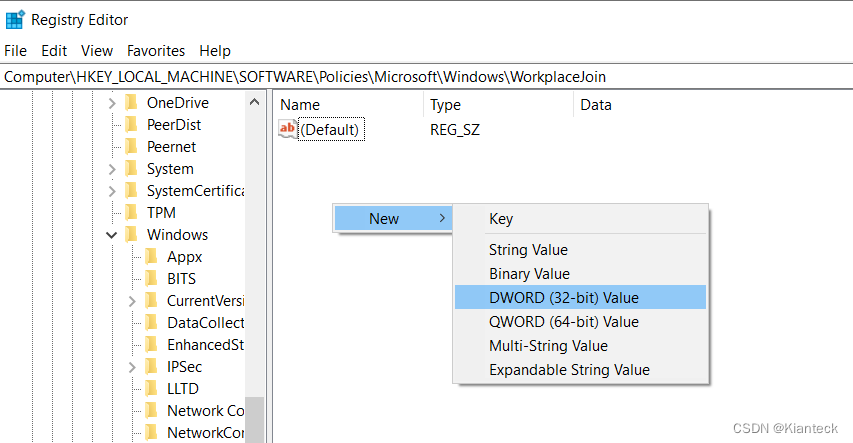Open the New submenu item
This screenshot has width=853, height=443.
pos(393,218)
